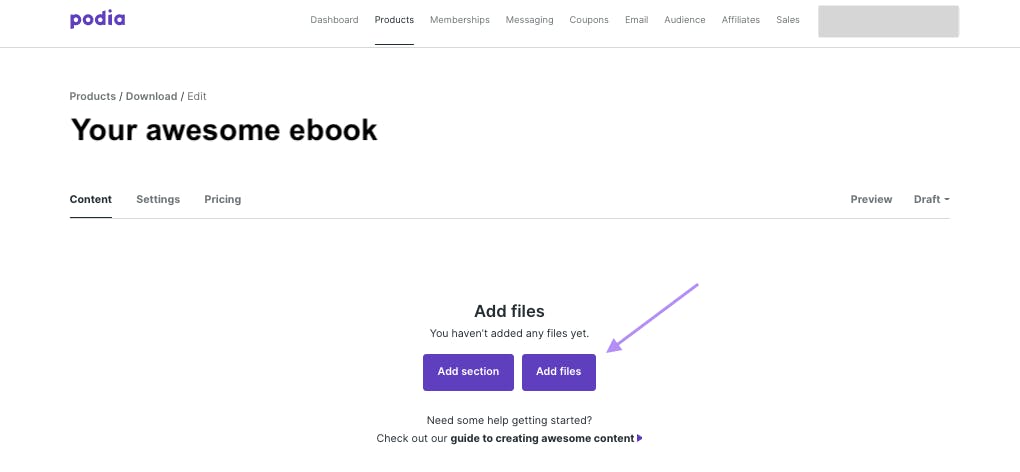1020x472 pixels.
Task: Switch to the Pricing tab
Action: (222, 200)
